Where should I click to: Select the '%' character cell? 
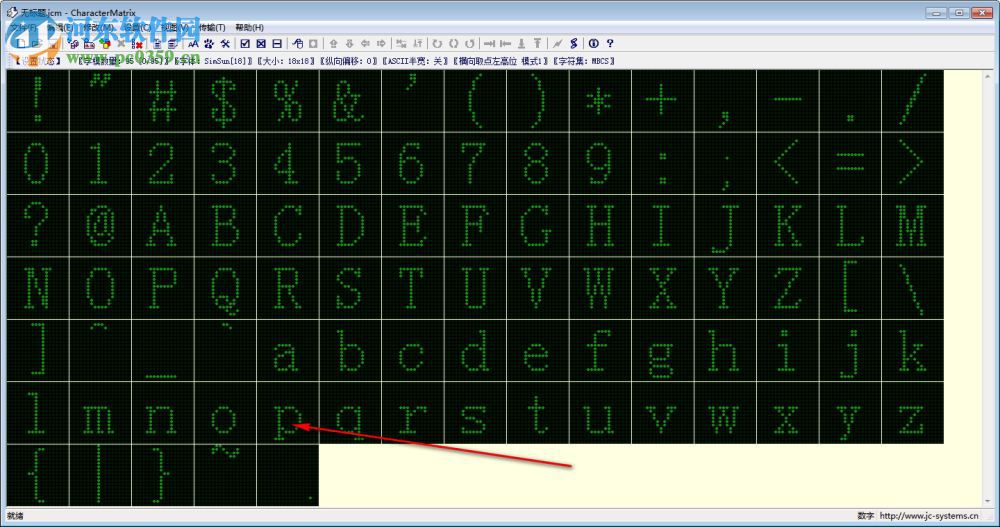point(288,101)
